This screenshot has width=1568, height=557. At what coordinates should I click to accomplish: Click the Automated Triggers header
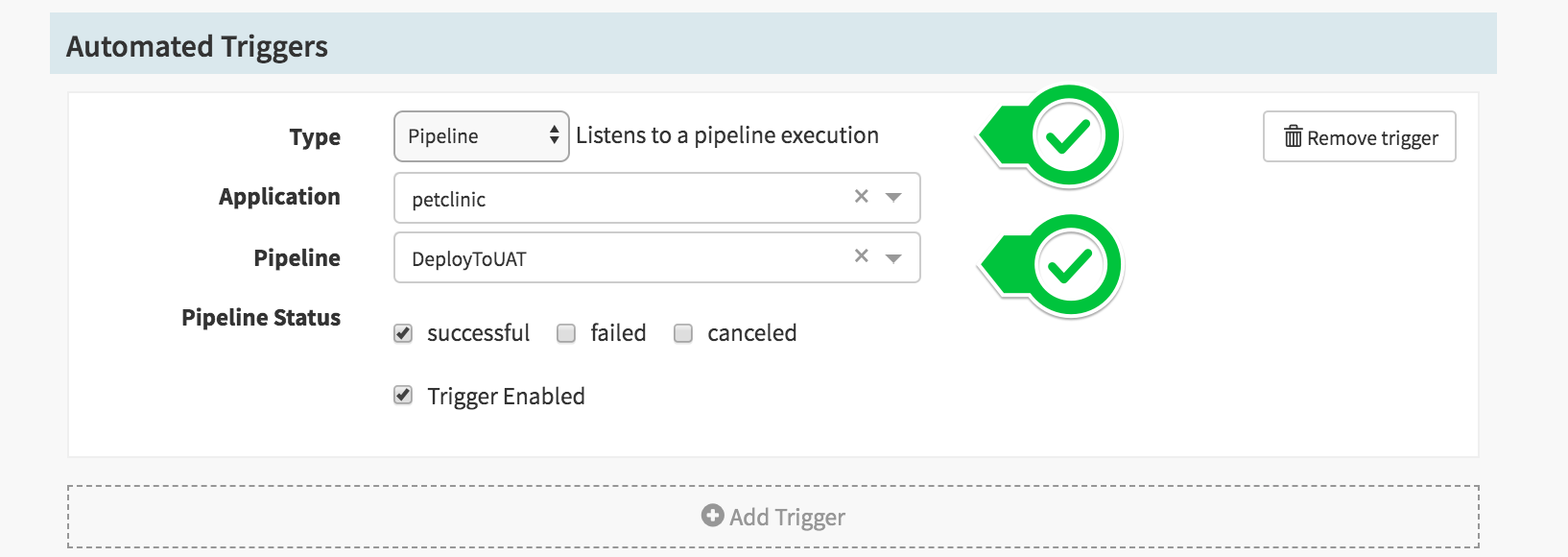click(x=197, y=45)
